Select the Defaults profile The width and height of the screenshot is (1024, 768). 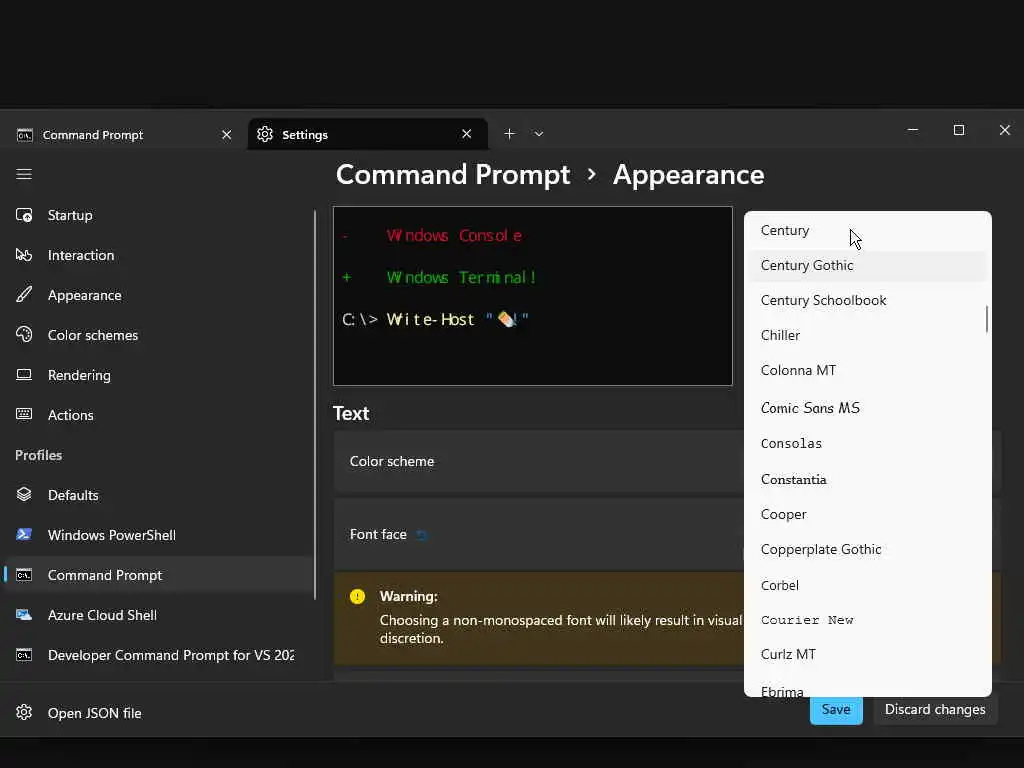coord(158,494)
